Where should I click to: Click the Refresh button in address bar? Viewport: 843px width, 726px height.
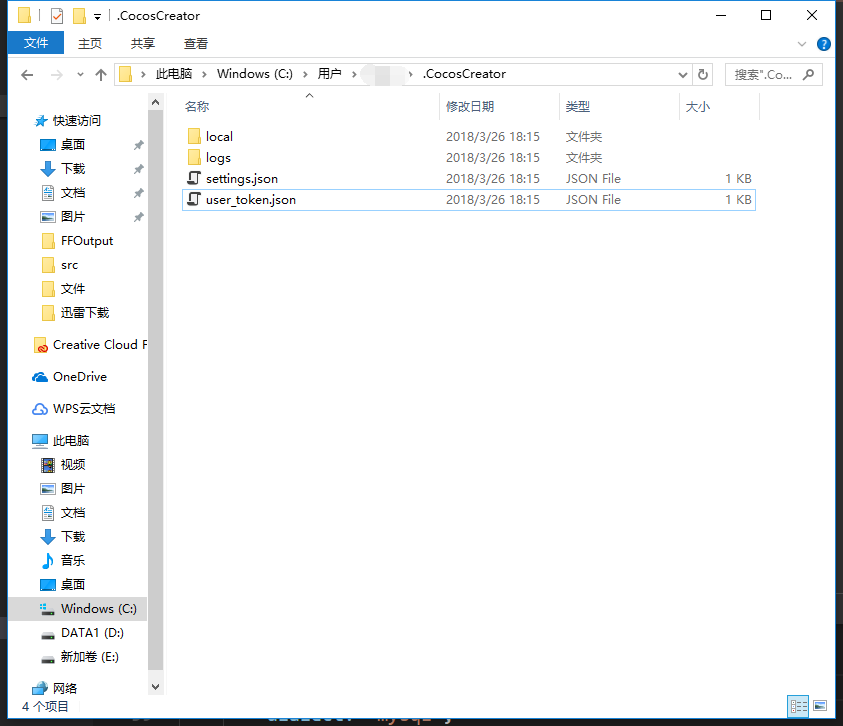tap(703, 74)
